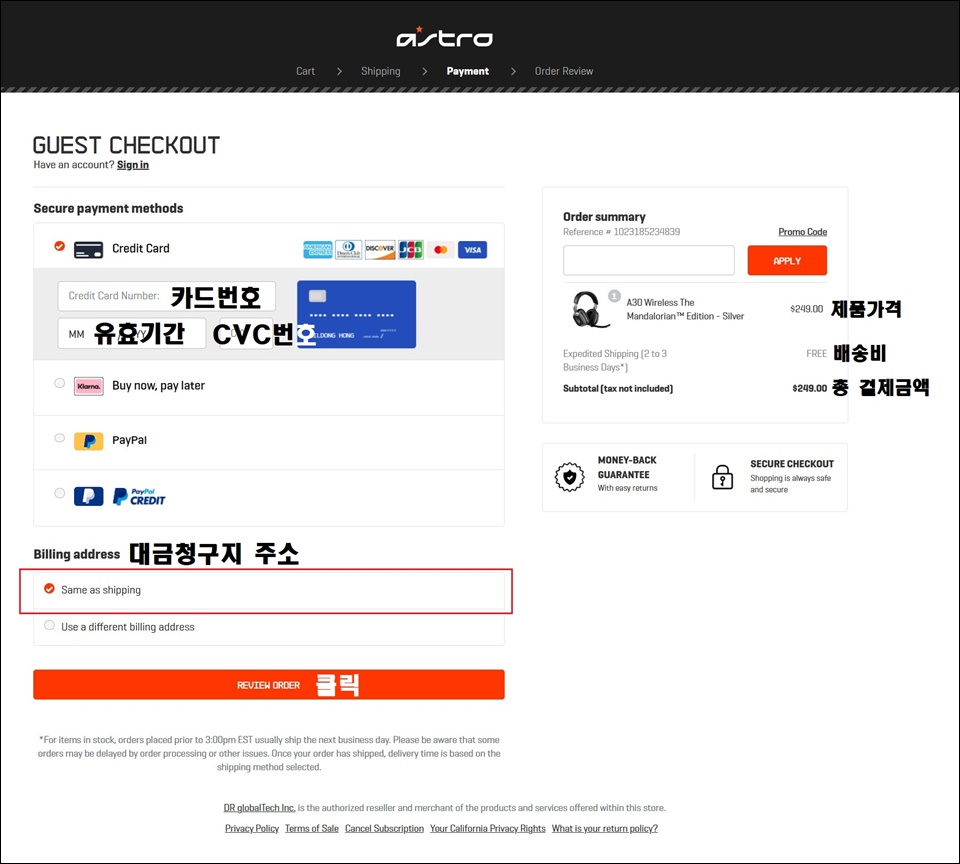Click the Subtotal (tax not included) label
The width and height of the screenshot is (960, 864).
click(618, 389)
